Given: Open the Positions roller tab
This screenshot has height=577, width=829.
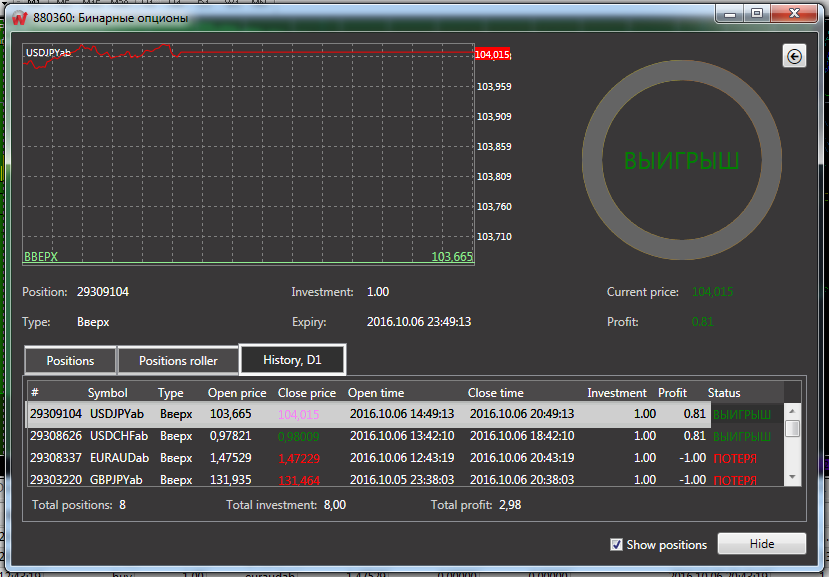Looking at the screenshot, I should (178, 360).
